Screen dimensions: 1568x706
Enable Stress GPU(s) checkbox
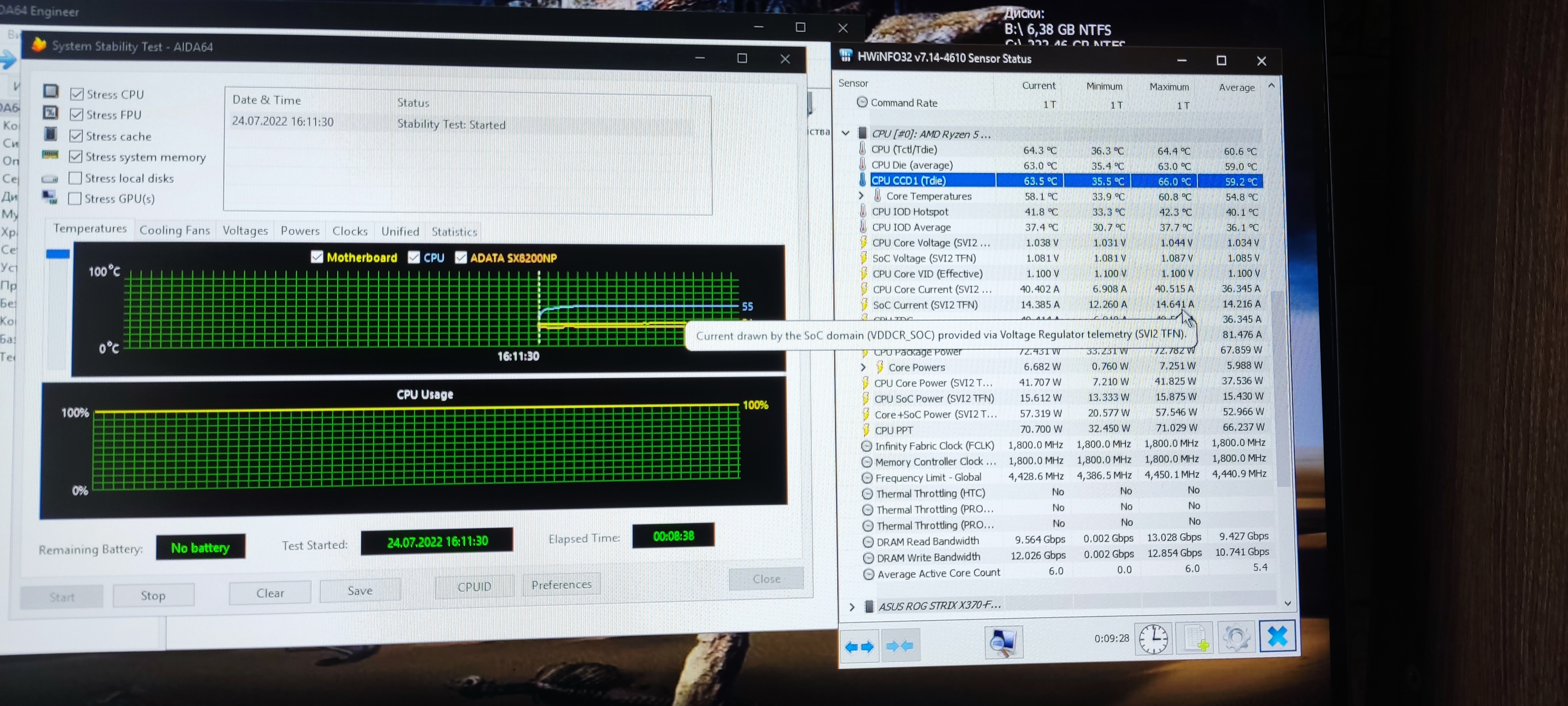pyautogui.click(x=76, y=198)
